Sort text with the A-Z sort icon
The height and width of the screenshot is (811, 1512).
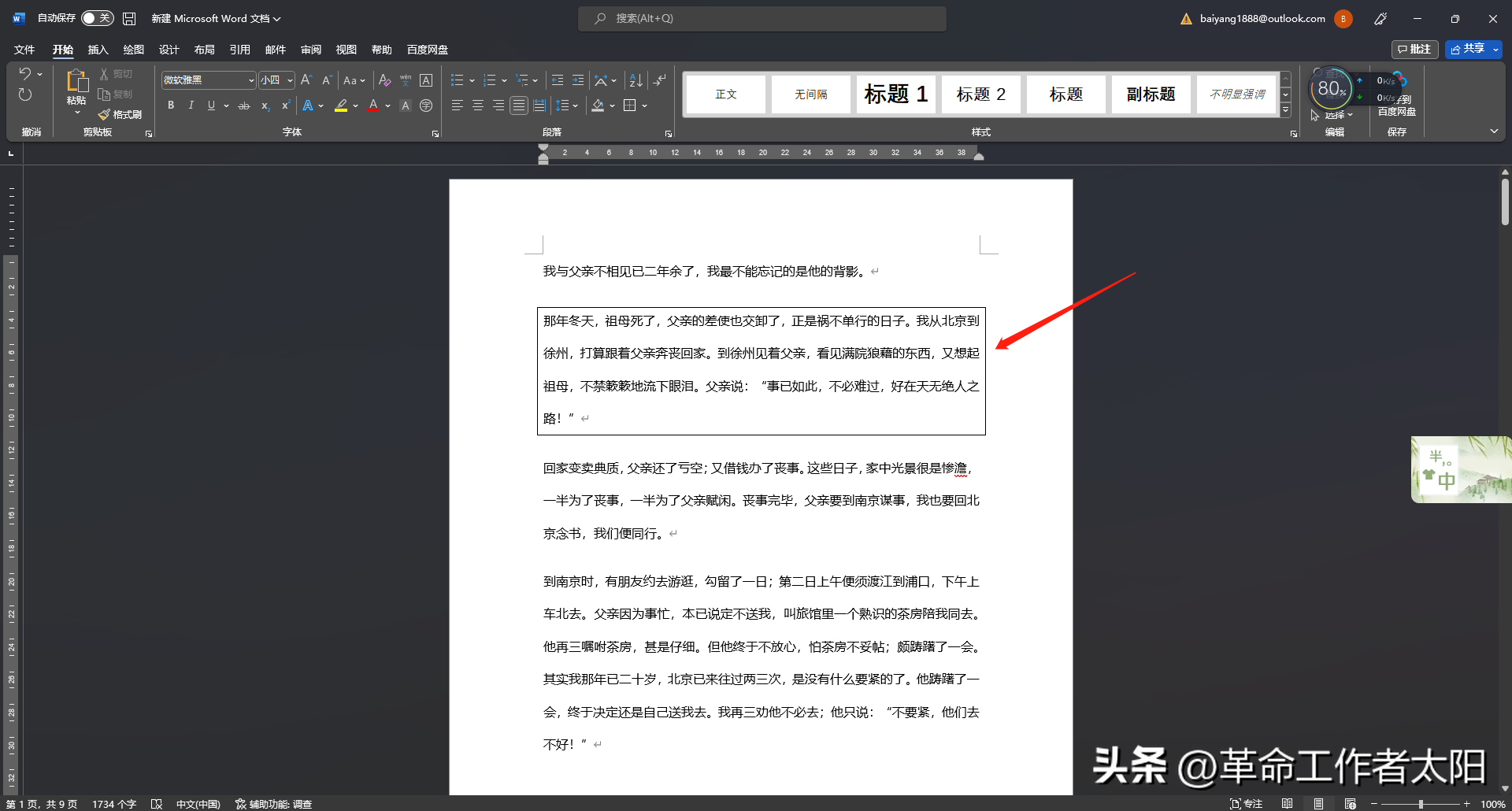tap(636, 80)
